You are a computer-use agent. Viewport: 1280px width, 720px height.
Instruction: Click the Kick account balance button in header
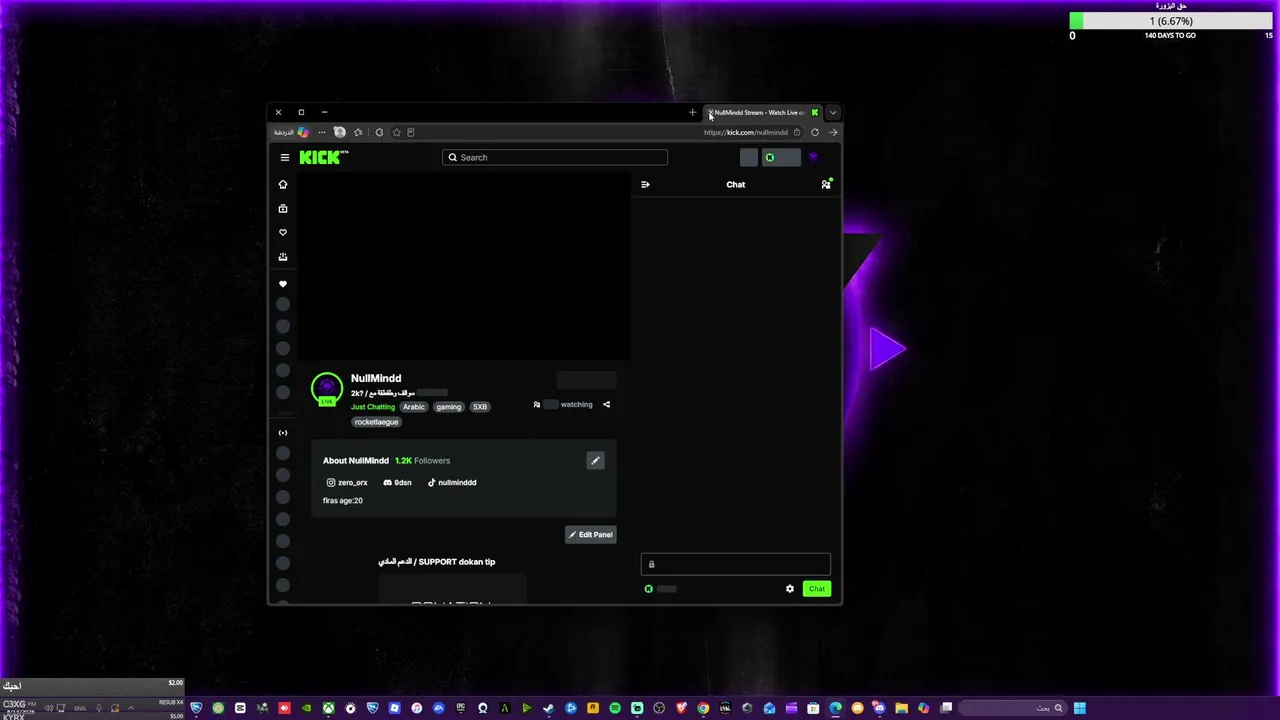[782, 157]
